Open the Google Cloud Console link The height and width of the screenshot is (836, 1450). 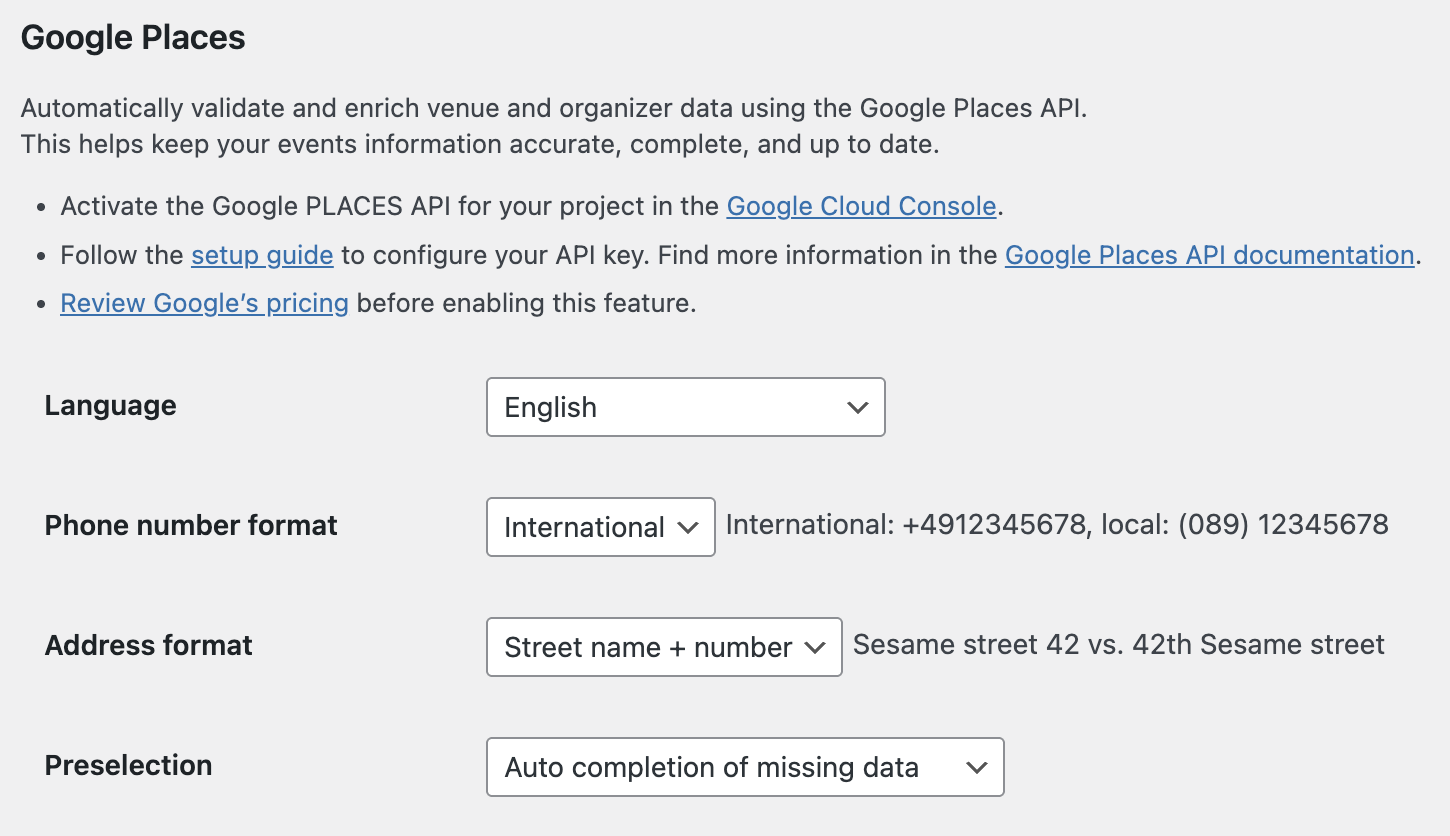pyautogui.click(x=861, y=206)
